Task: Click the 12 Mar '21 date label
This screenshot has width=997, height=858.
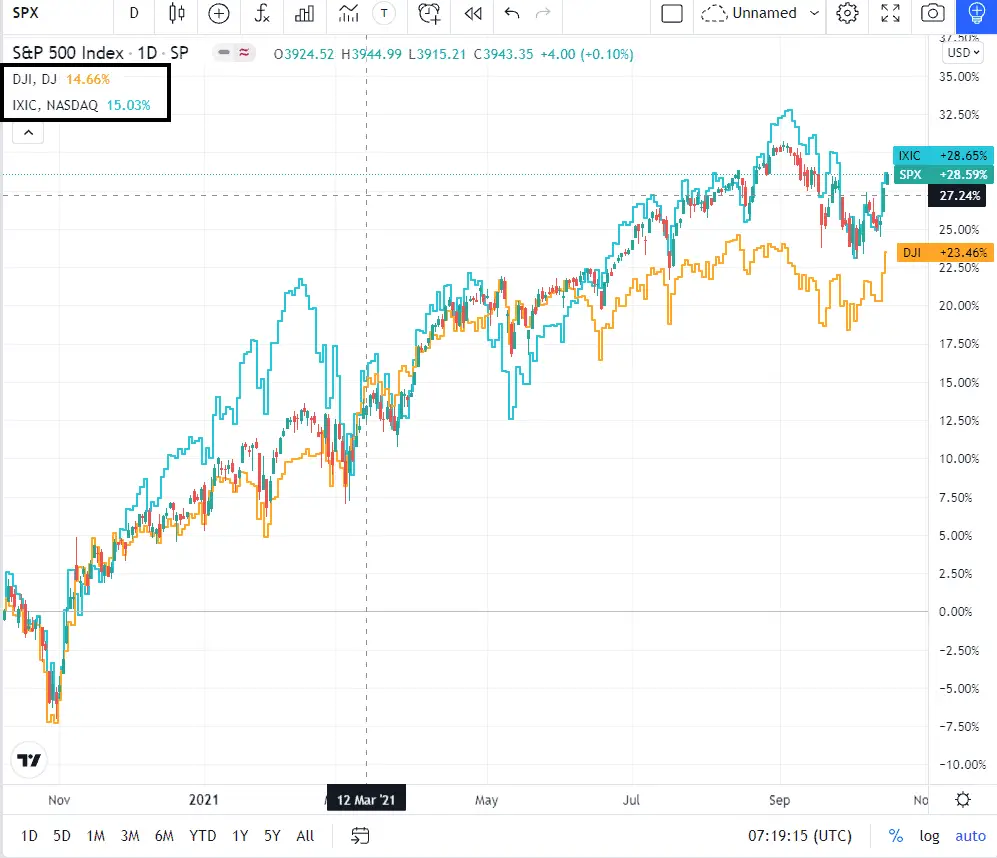Action: (366, 799)
